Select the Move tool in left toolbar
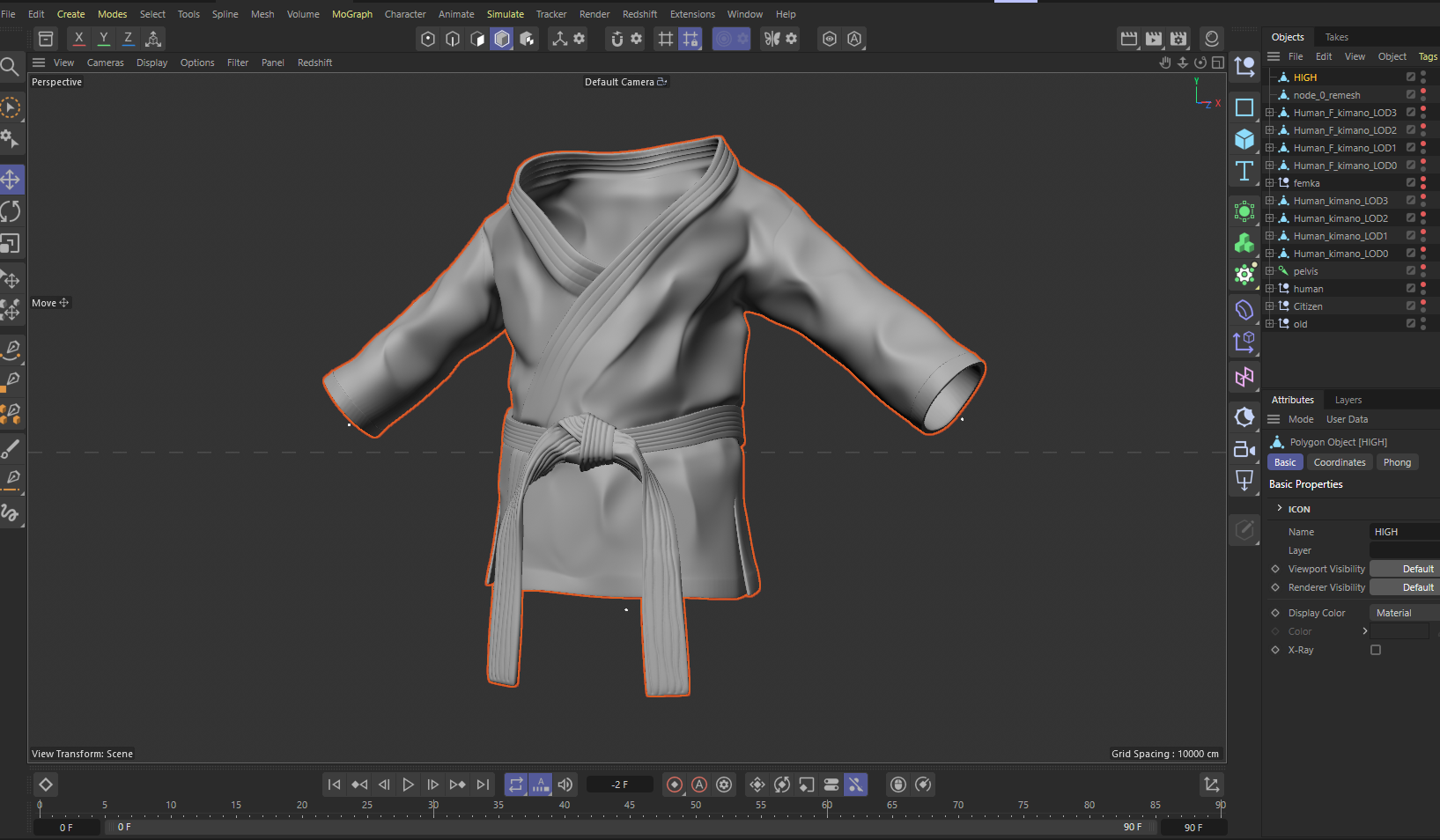1440x840 pixels. tap(11, 180)
